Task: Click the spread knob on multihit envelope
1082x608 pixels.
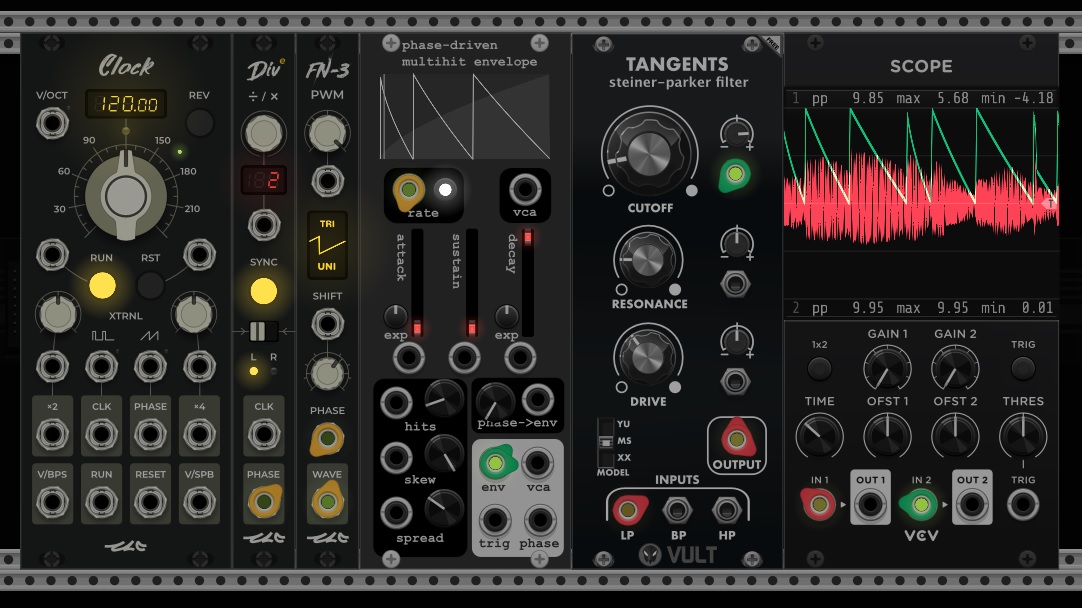Action: tap(444, 509)
